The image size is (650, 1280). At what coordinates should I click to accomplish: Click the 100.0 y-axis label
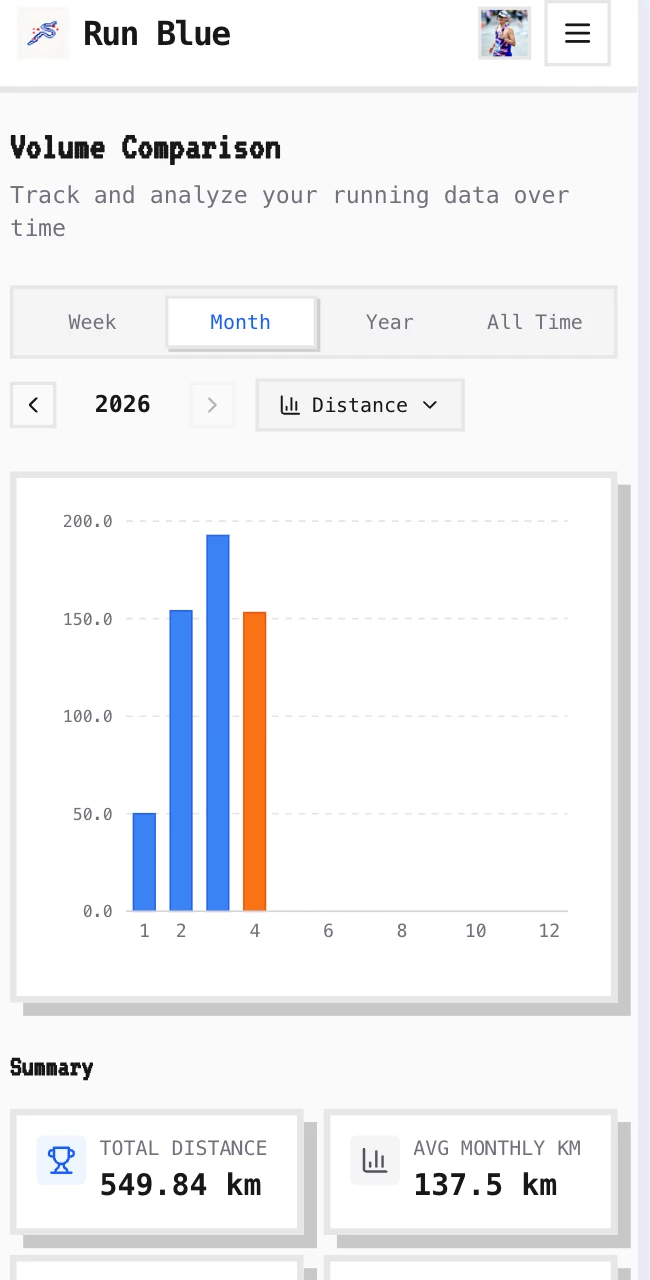click(88, 716)
